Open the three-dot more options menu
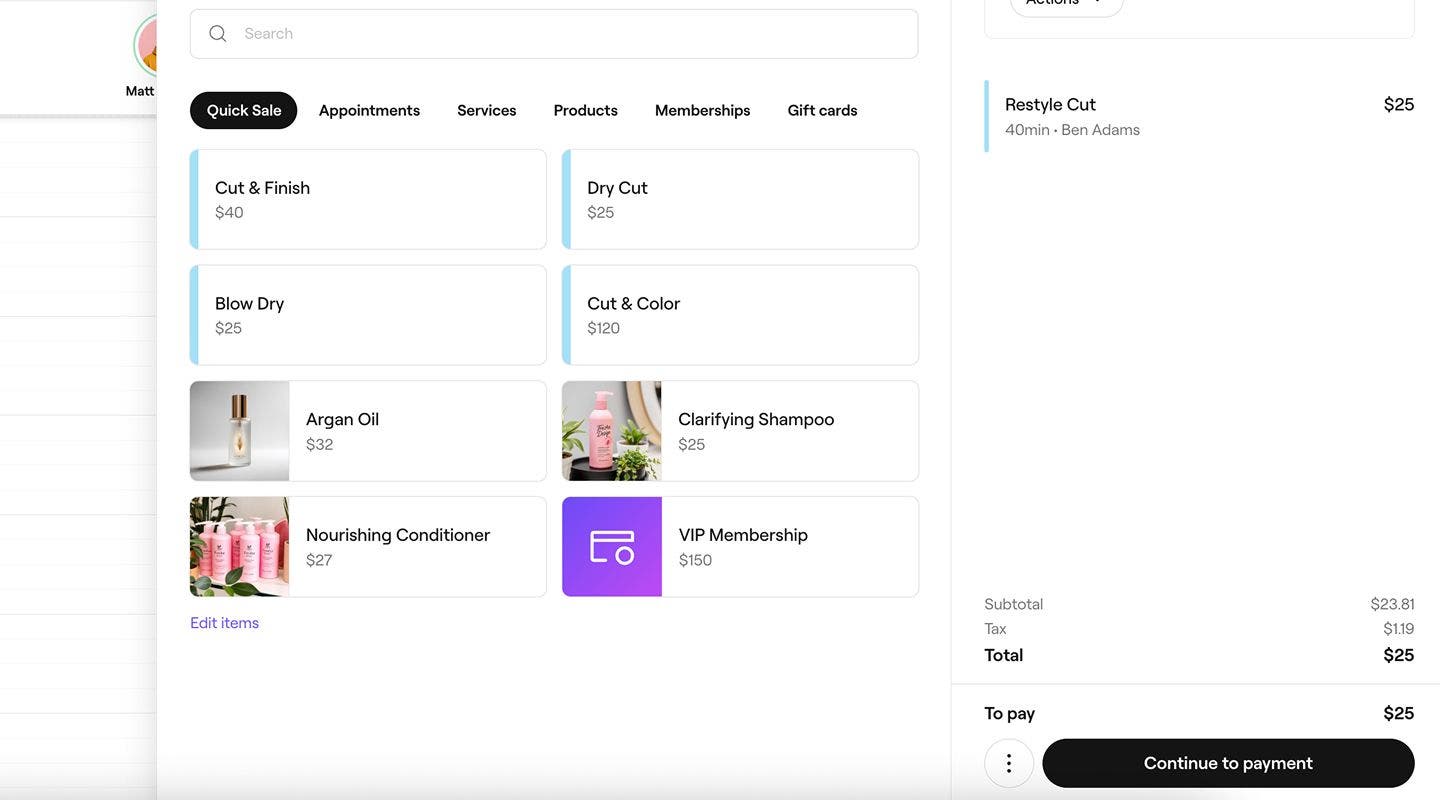1440x800 pixels. 1009,763
